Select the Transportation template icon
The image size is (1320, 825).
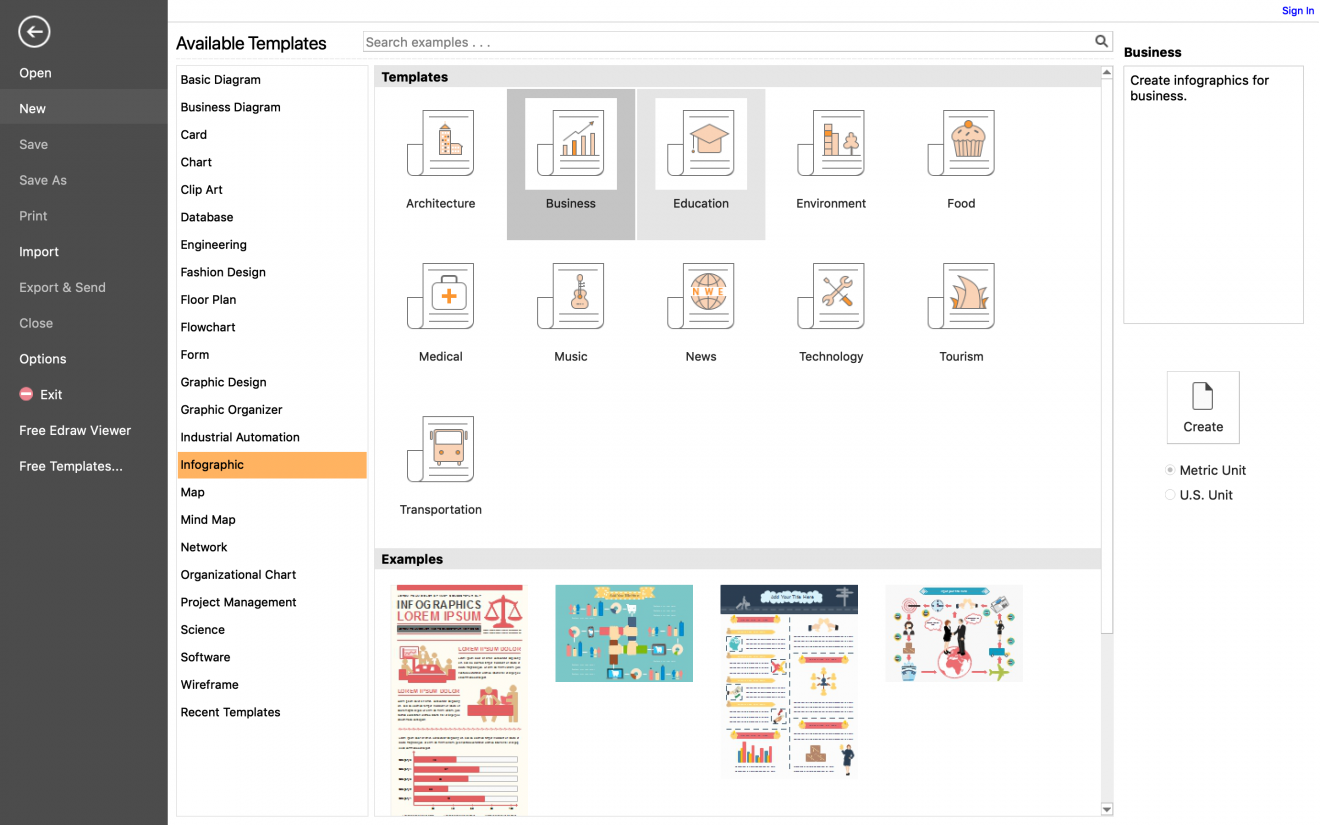coord(440,449)
